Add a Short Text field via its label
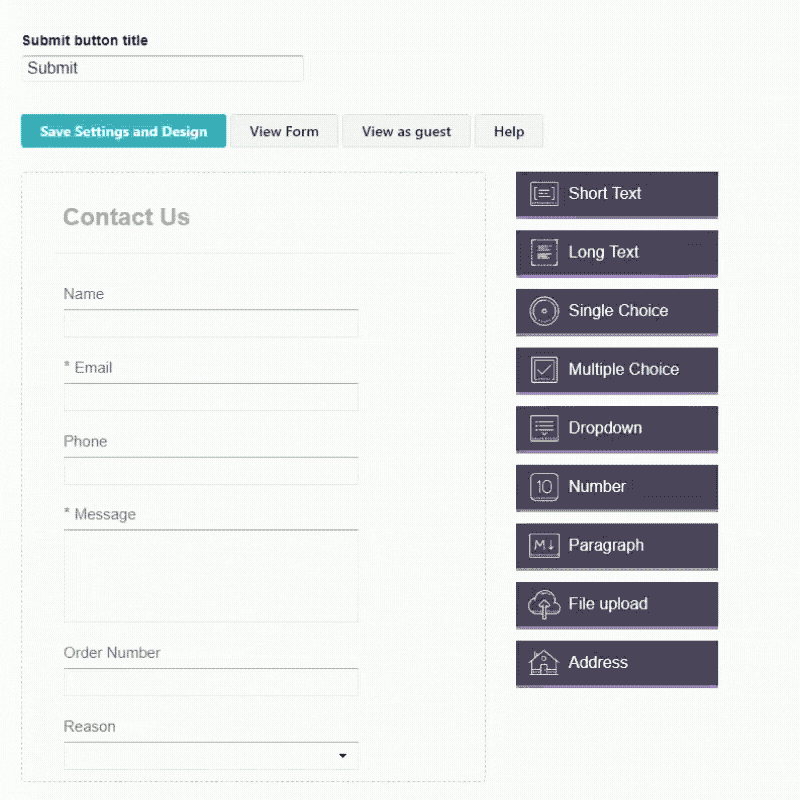This screenshot has width=800, height=800. pyautogui.click(x=605, y=193)
